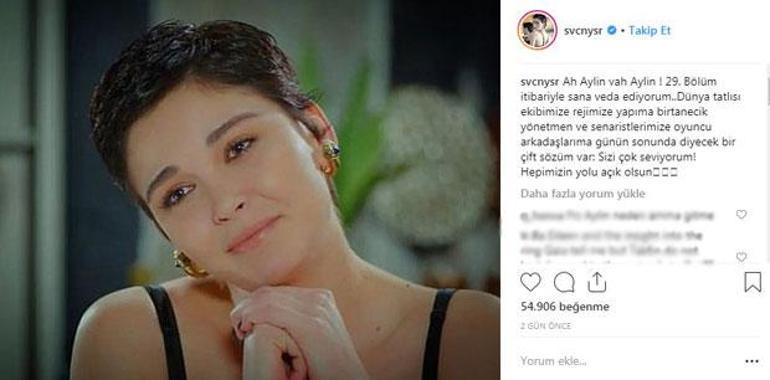Like the post with the heart icon
Viewport: 770px width, 380px height.
coord(530,282)
